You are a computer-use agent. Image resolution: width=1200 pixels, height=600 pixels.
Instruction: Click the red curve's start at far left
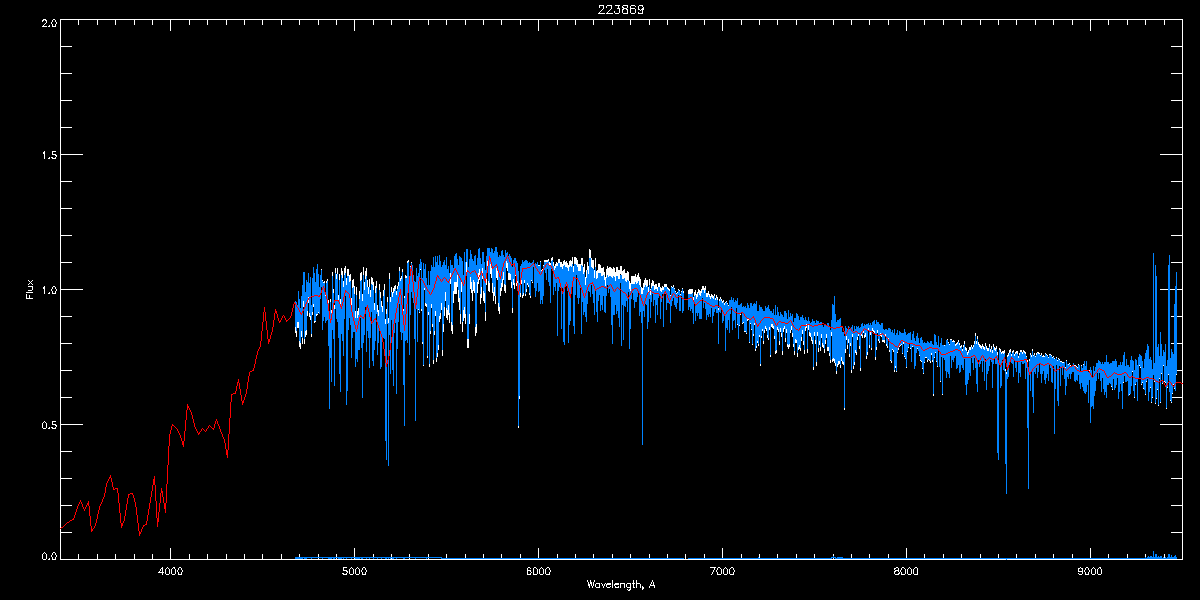point(62,526)
